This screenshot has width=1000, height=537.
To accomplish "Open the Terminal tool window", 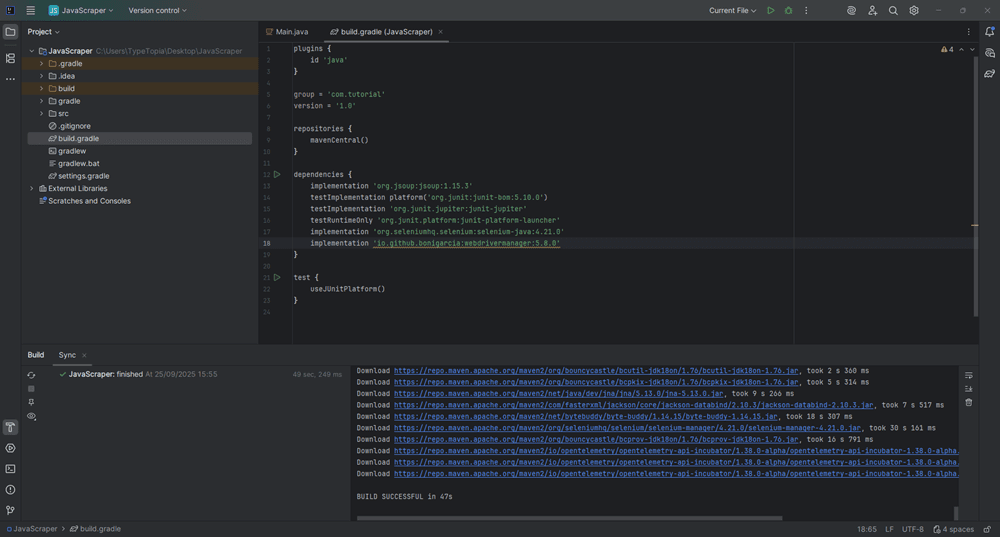I will 10,468.
